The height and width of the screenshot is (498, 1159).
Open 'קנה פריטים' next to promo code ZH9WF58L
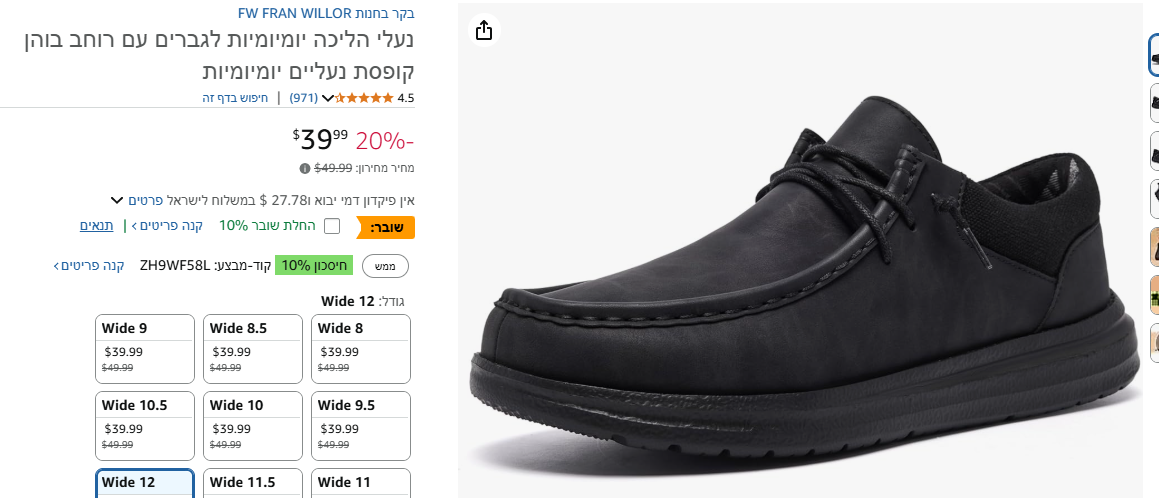coord(92,265)
